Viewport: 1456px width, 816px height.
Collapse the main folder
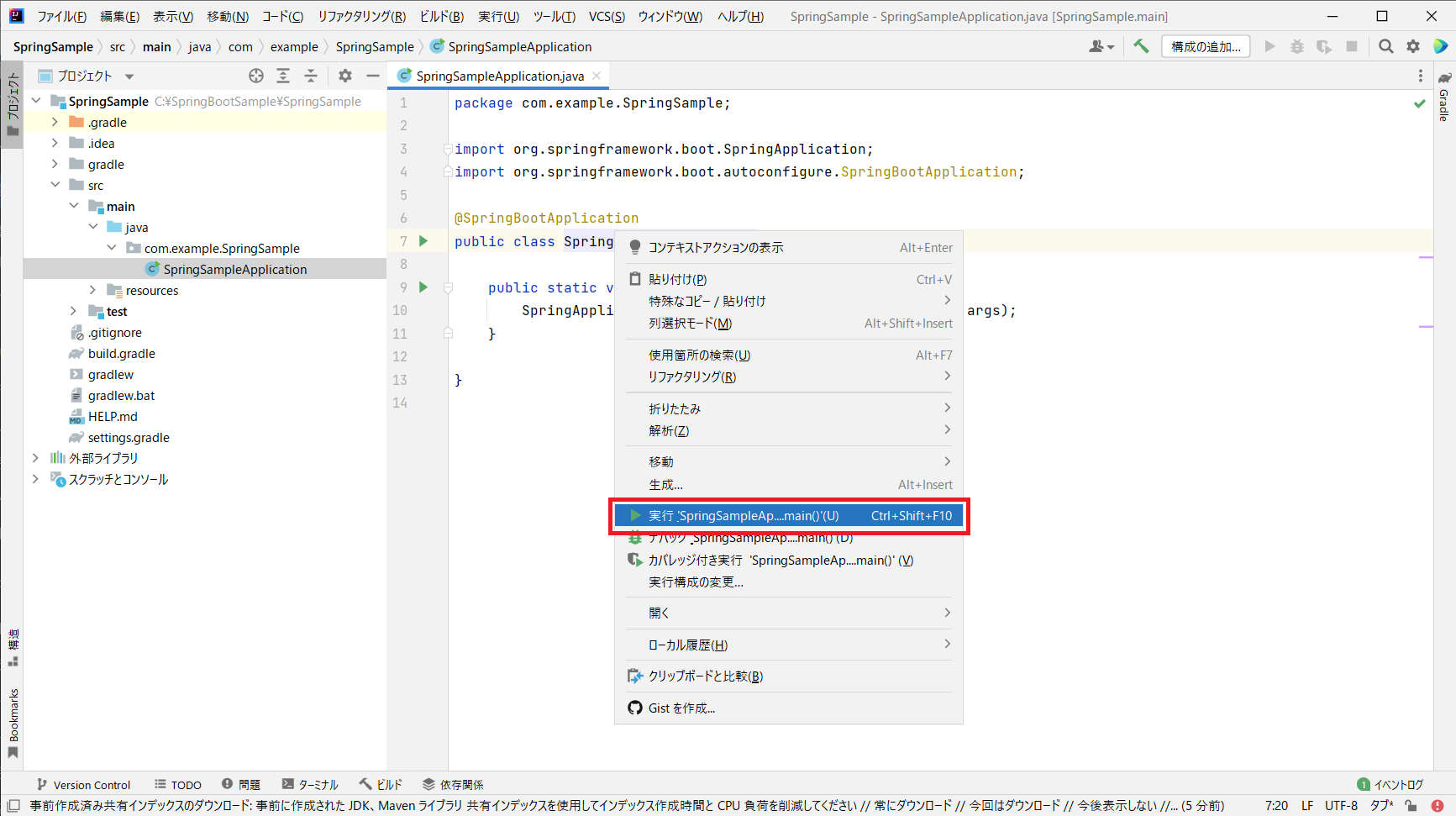(74, 206)
